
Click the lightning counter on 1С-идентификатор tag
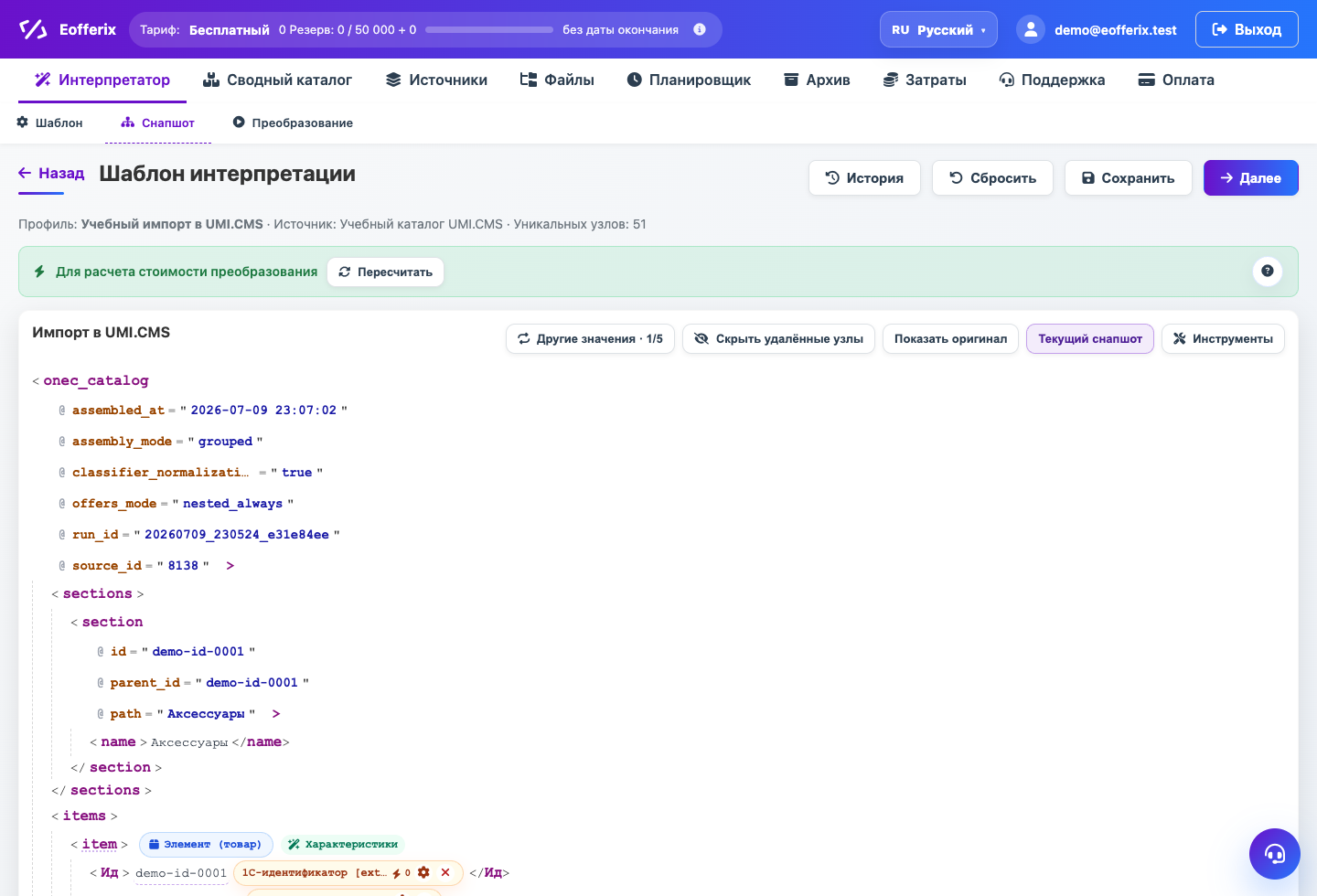402,873
